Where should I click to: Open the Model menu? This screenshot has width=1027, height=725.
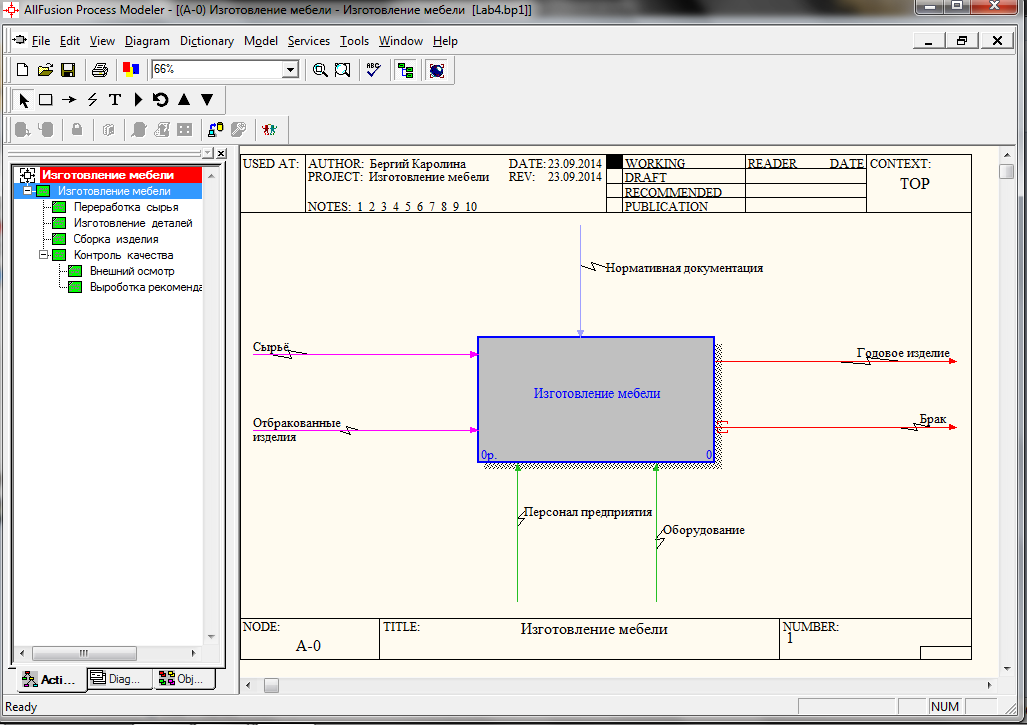coord(261,41)
